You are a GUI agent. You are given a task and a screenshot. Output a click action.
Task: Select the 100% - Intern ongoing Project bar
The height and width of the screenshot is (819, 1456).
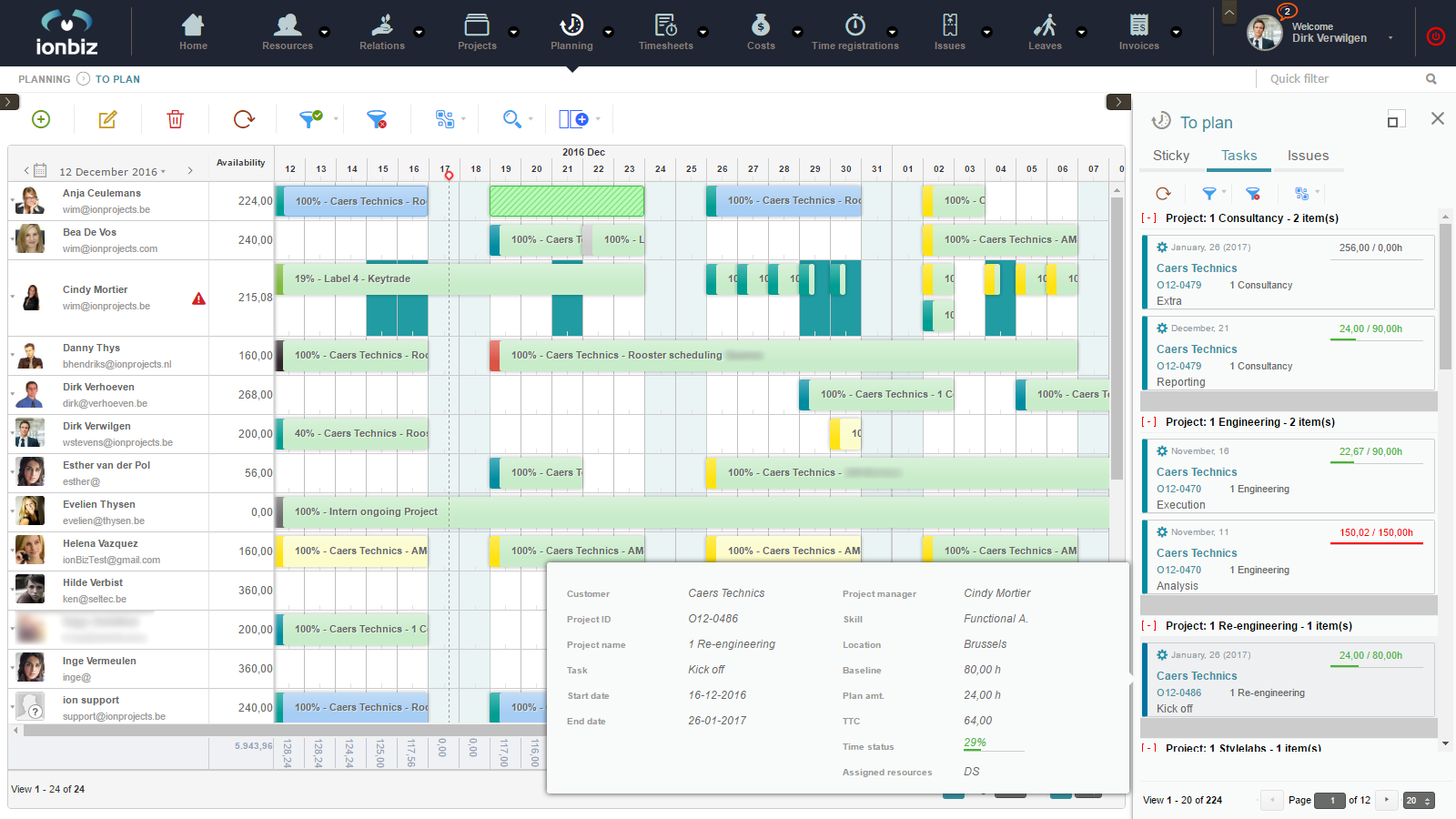[x=692, y=512]
